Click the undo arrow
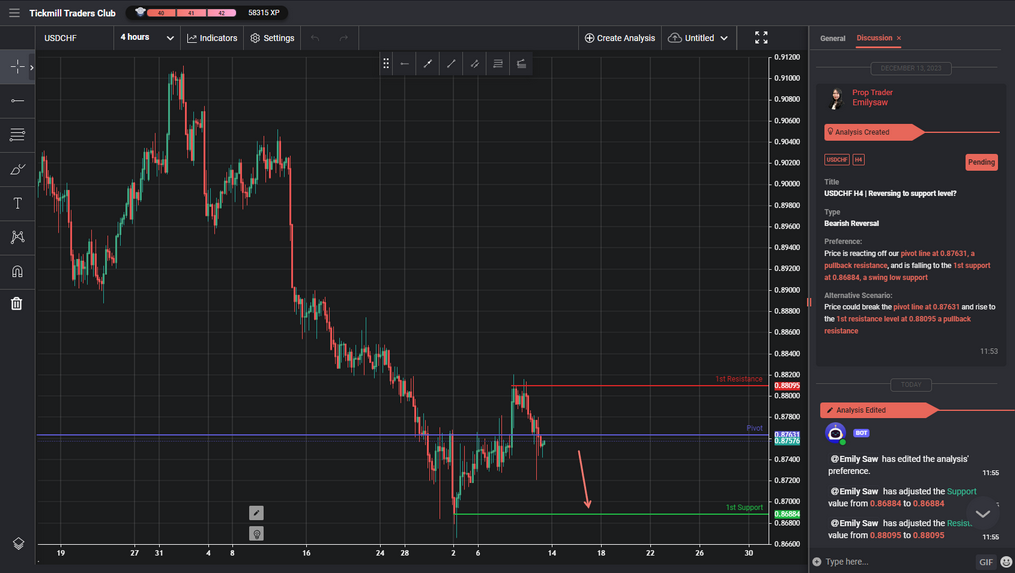Viewport: 1015px width, 573px height. coord(315,38)
